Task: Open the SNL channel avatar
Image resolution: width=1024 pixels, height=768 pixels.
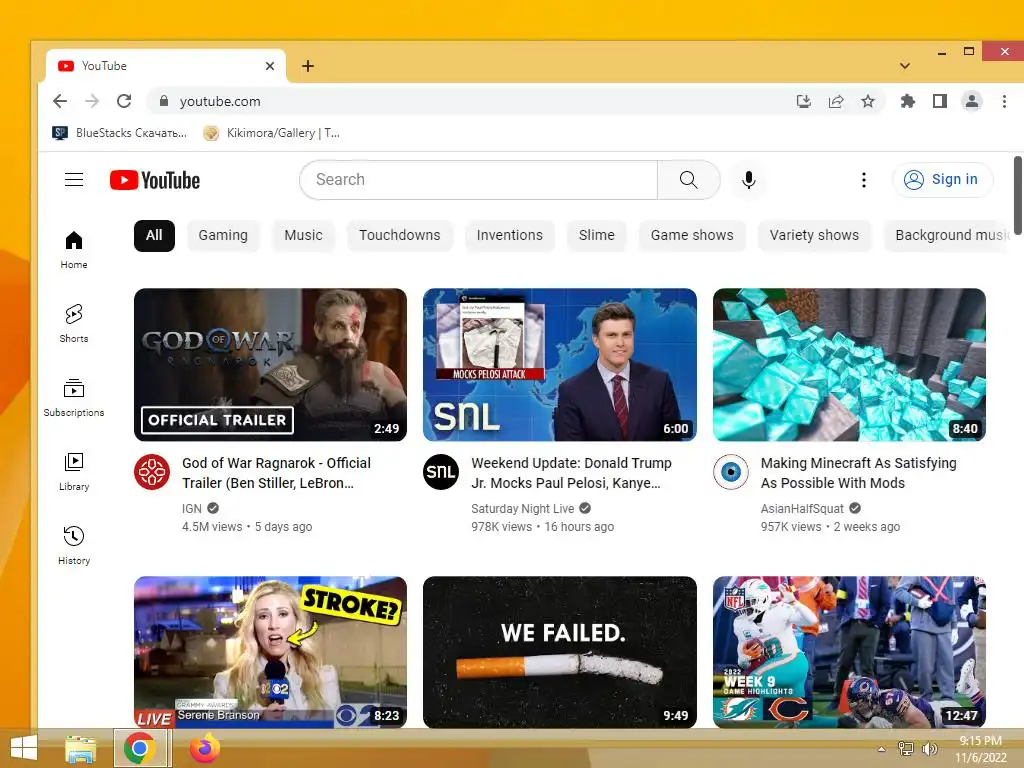Action: [441, 472]
